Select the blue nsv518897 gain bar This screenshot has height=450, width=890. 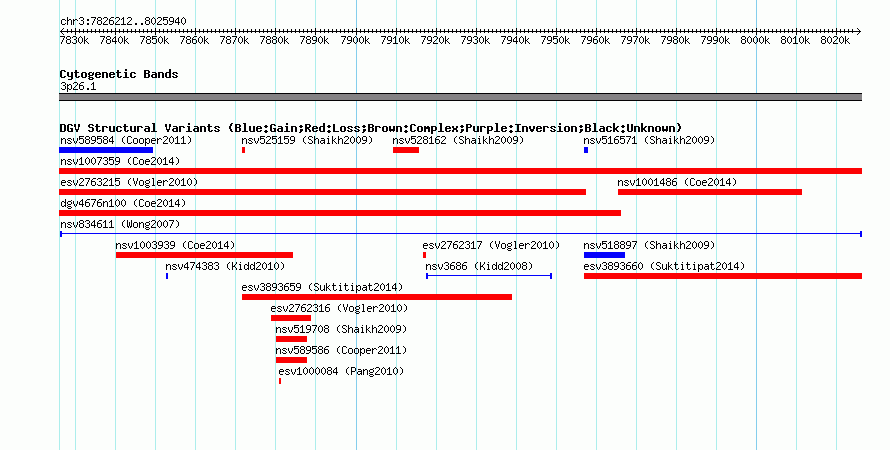(x=604, y=255)
